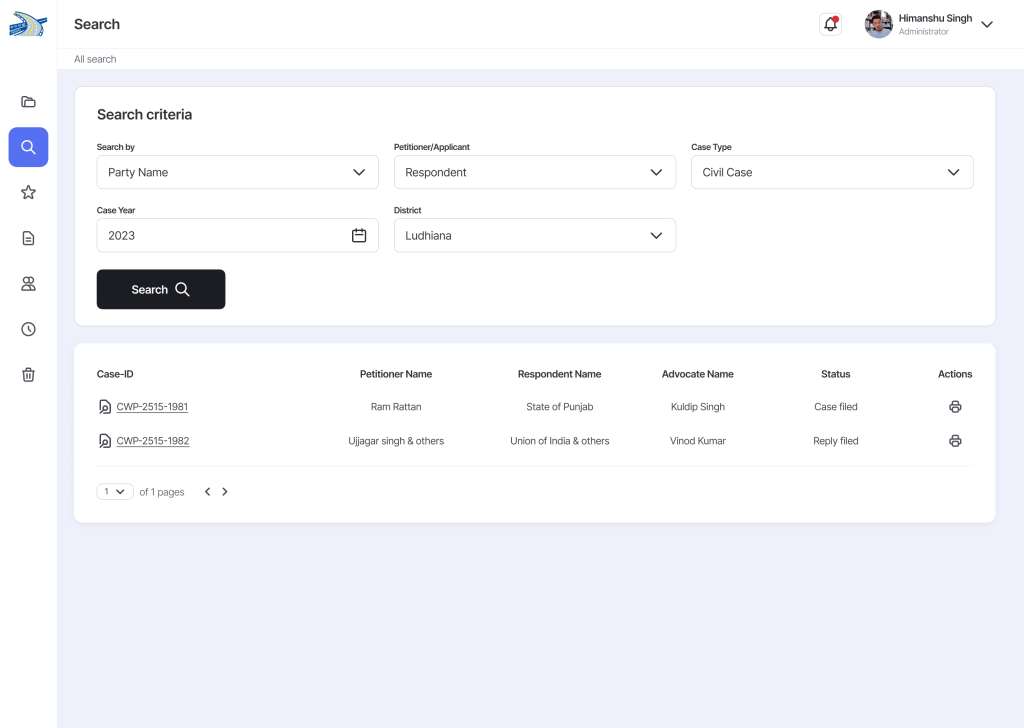Image resolution: width=1024 pixels, height=728 pixels.
Task: Expand the Search by Party Name dropdown
Action: [237, 172]
